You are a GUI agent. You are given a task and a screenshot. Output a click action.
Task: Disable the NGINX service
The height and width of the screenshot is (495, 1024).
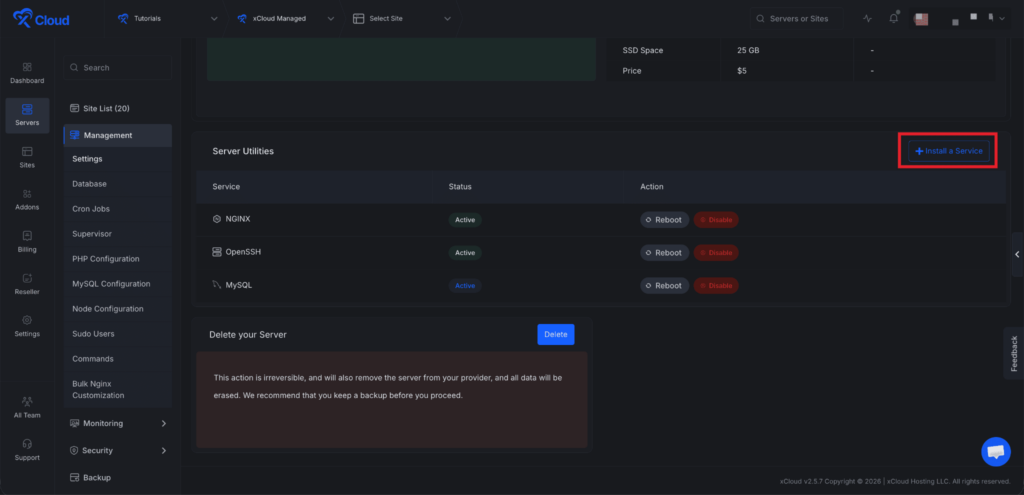716,219
